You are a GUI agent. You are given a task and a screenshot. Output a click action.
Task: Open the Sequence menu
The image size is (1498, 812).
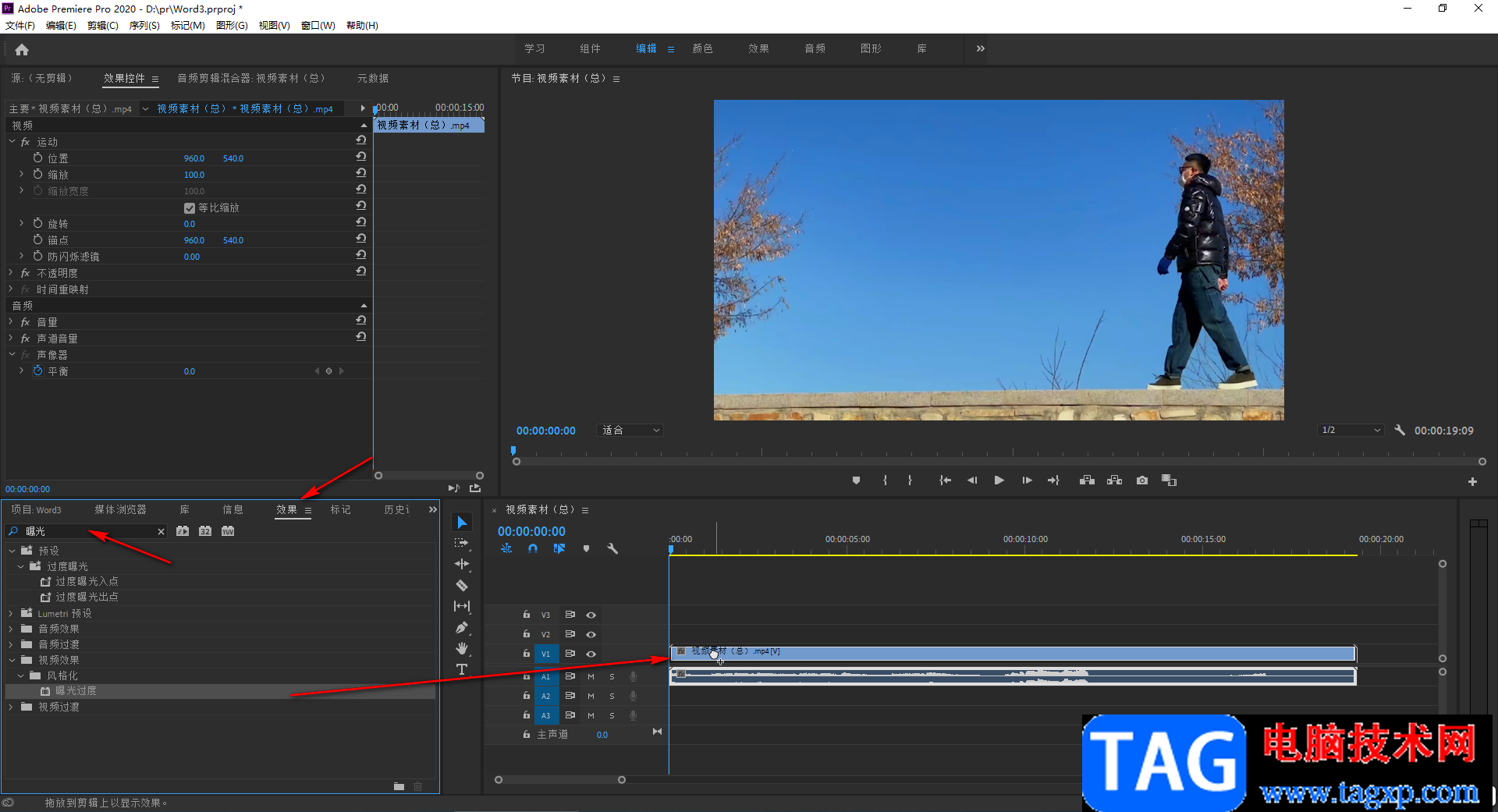point(144,26)
